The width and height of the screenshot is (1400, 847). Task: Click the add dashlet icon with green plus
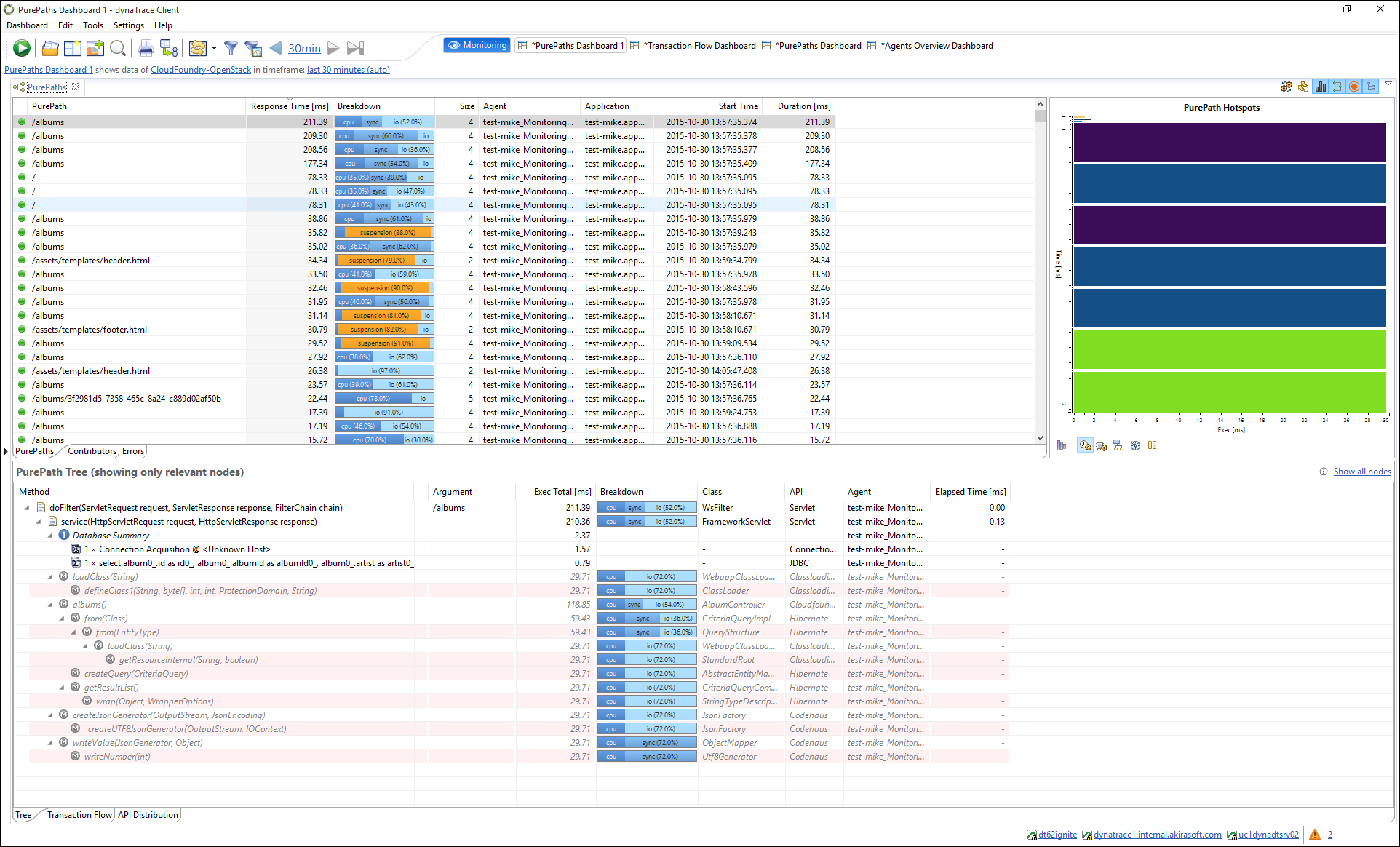[95, 49]
